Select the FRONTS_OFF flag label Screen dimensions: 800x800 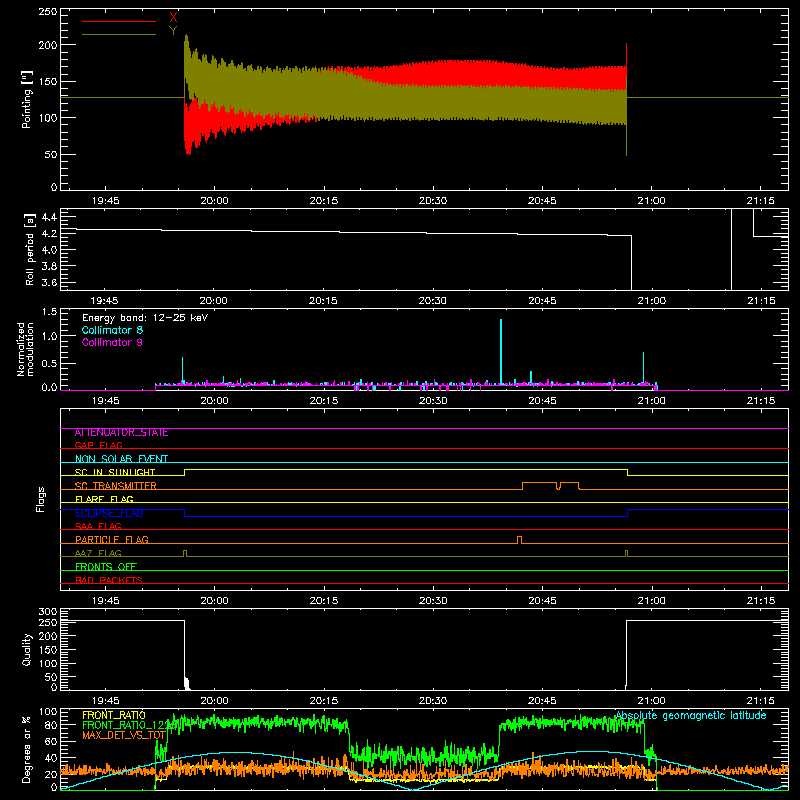pyautogui.click(x=106, y=567)
